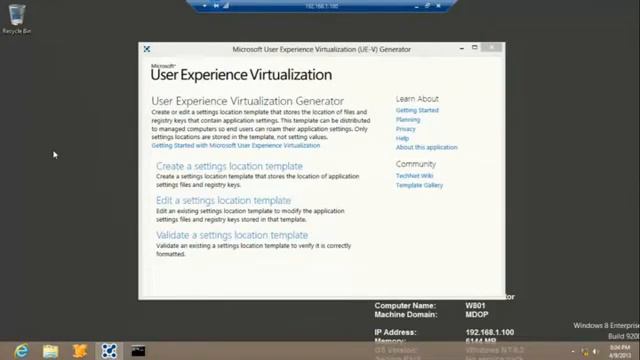Click the Machine Domain value MDOP
The height and width of the screenshot is (360, 640).
click(477, 315)
